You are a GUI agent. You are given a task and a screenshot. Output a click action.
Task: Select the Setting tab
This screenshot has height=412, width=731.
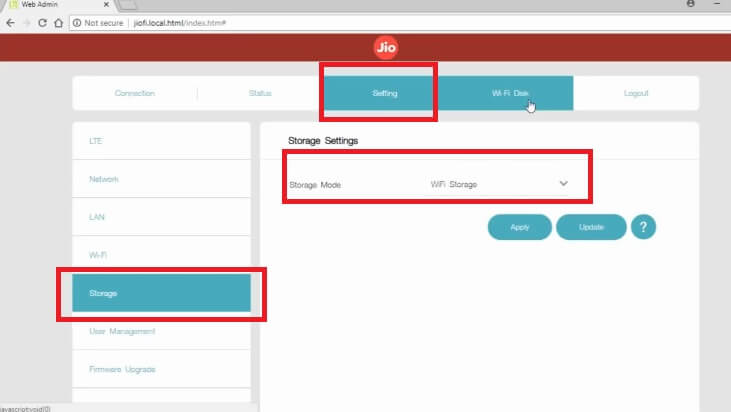(x=385, y=94)
